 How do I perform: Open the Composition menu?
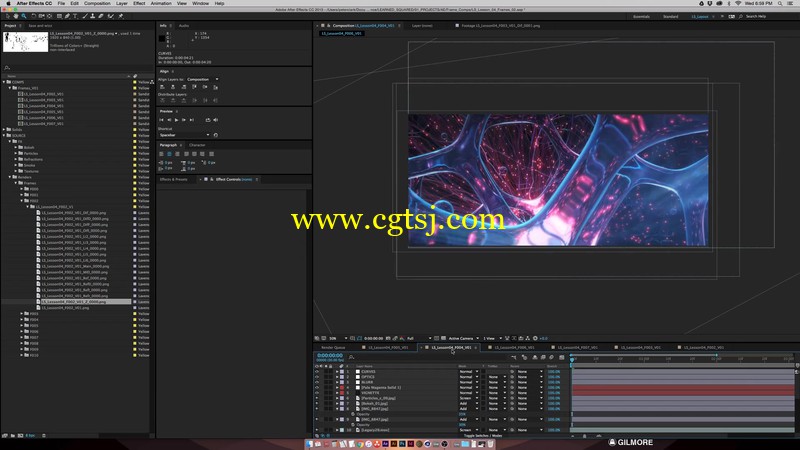pos(97,4)
